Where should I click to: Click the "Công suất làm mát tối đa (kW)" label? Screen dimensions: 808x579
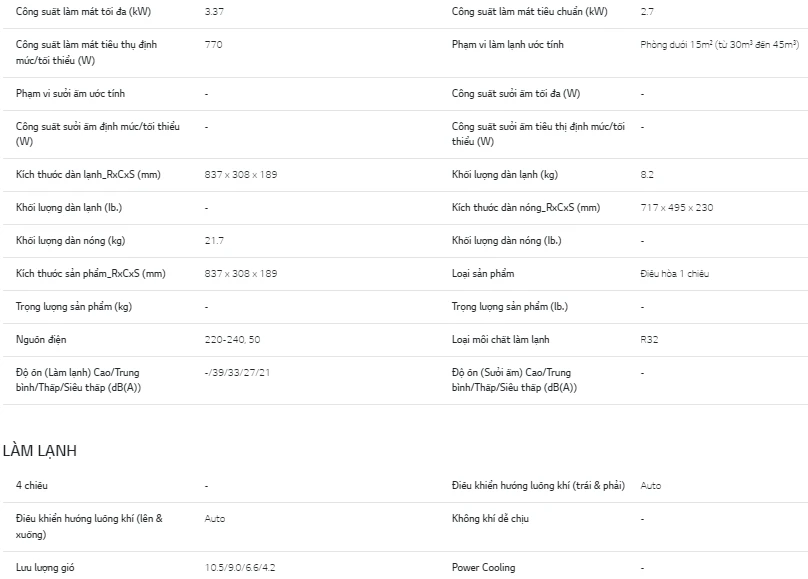pos(84,12)
